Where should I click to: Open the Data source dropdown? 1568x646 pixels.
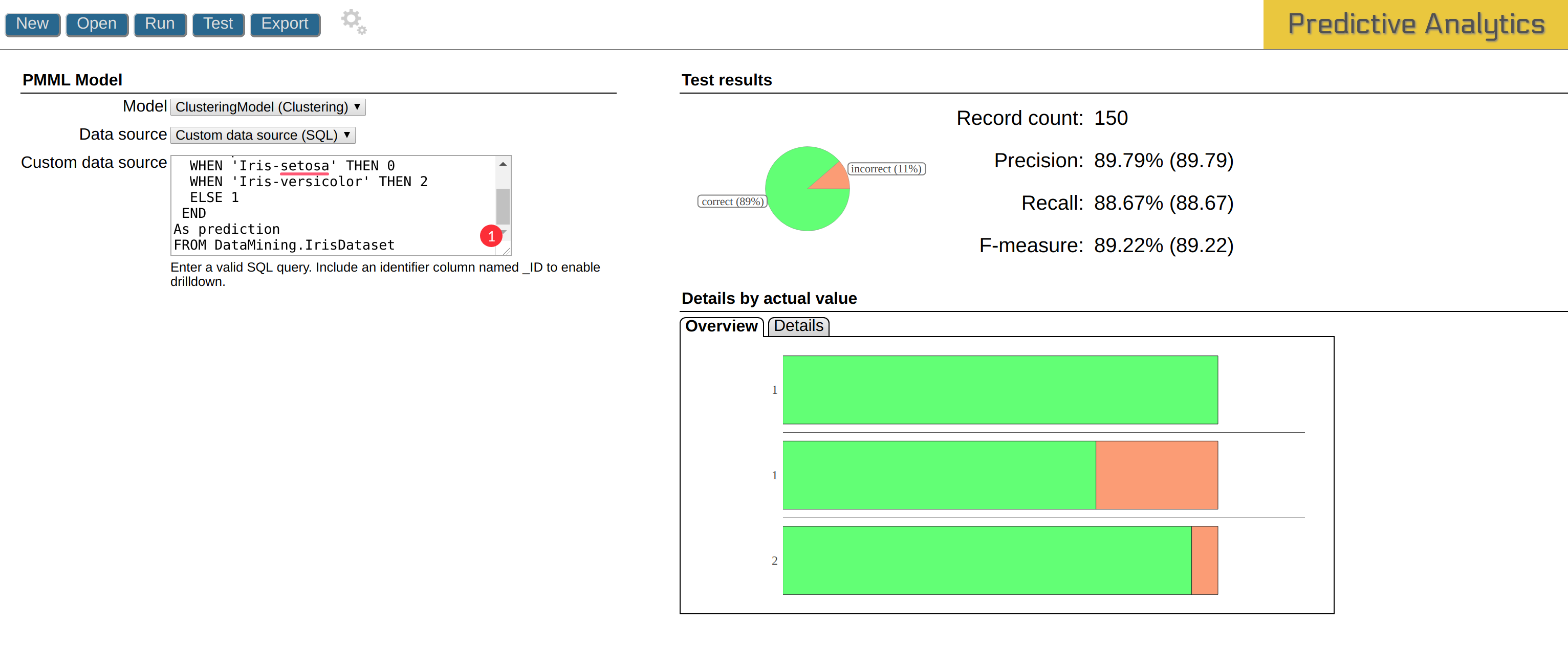[x=263, y=135]
